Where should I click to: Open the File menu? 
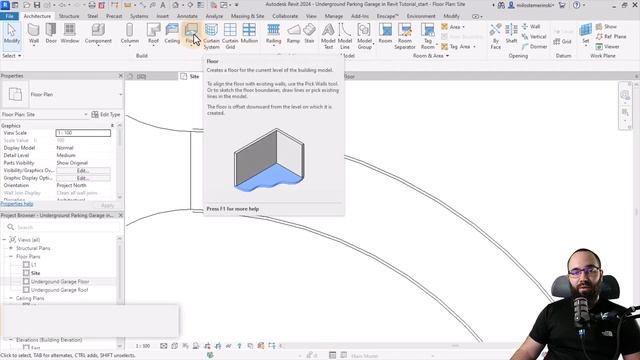[9, 16]
